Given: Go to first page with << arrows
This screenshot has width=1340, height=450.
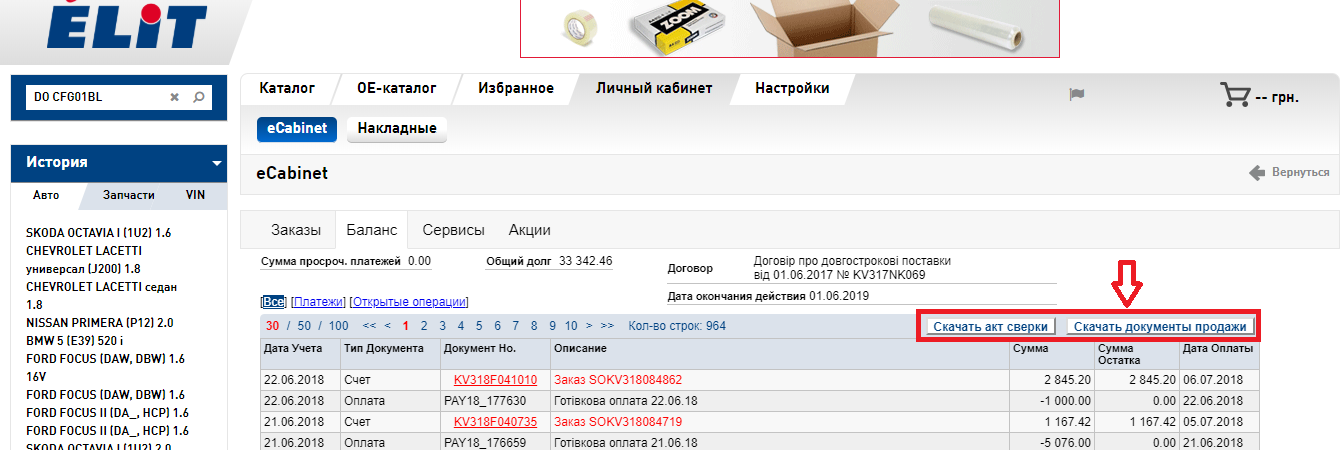Looking at the screenshot, I should point(369,326).
